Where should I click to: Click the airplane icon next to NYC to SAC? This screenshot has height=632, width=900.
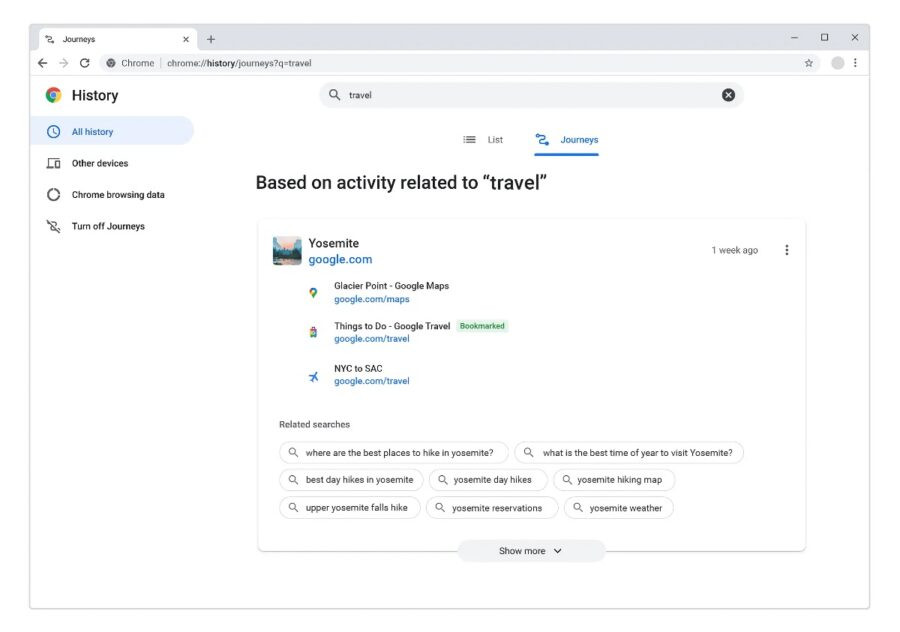(313, 377)
